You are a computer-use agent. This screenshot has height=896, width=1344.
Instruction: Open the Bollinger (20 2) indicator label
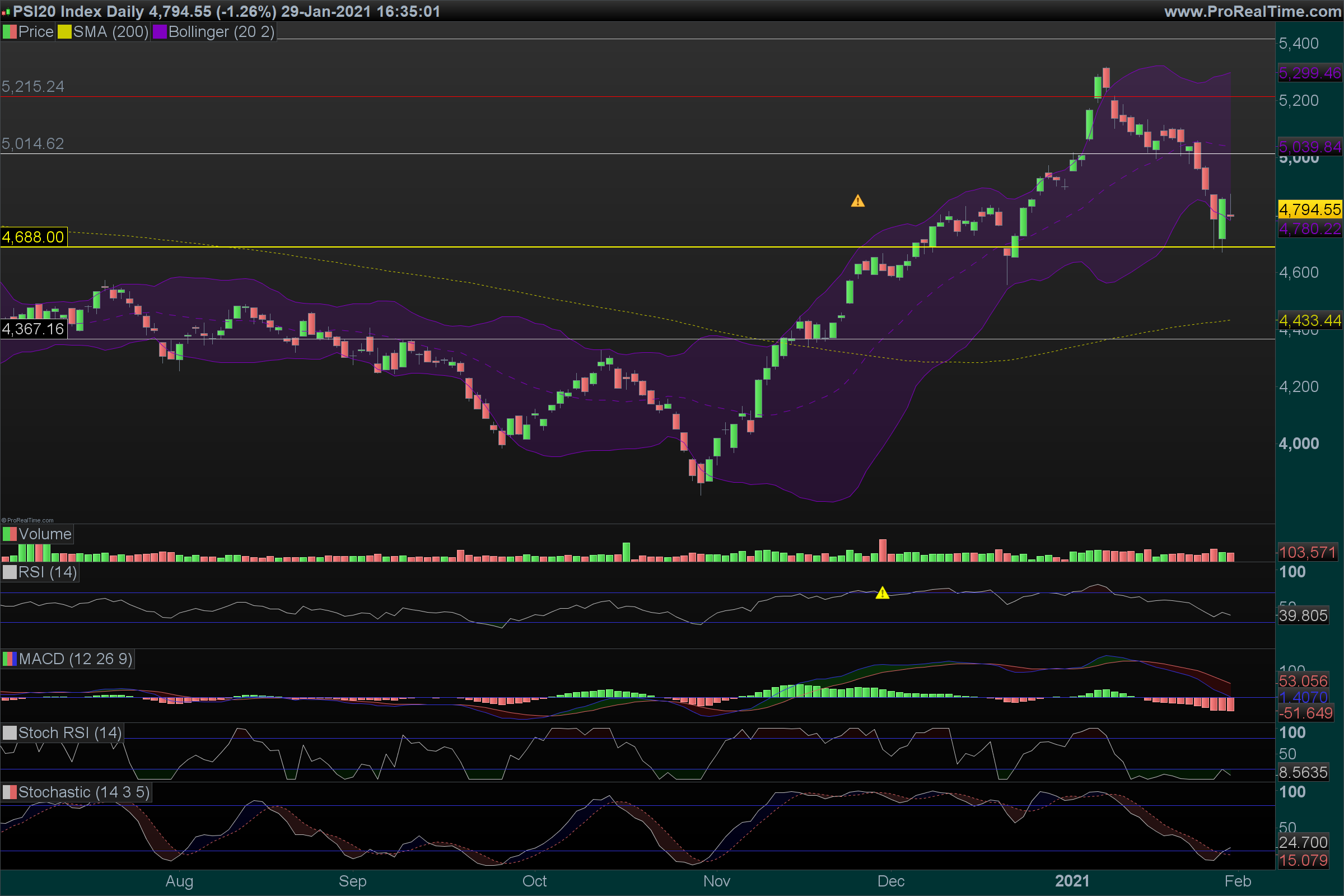click(x=221, y=32)
